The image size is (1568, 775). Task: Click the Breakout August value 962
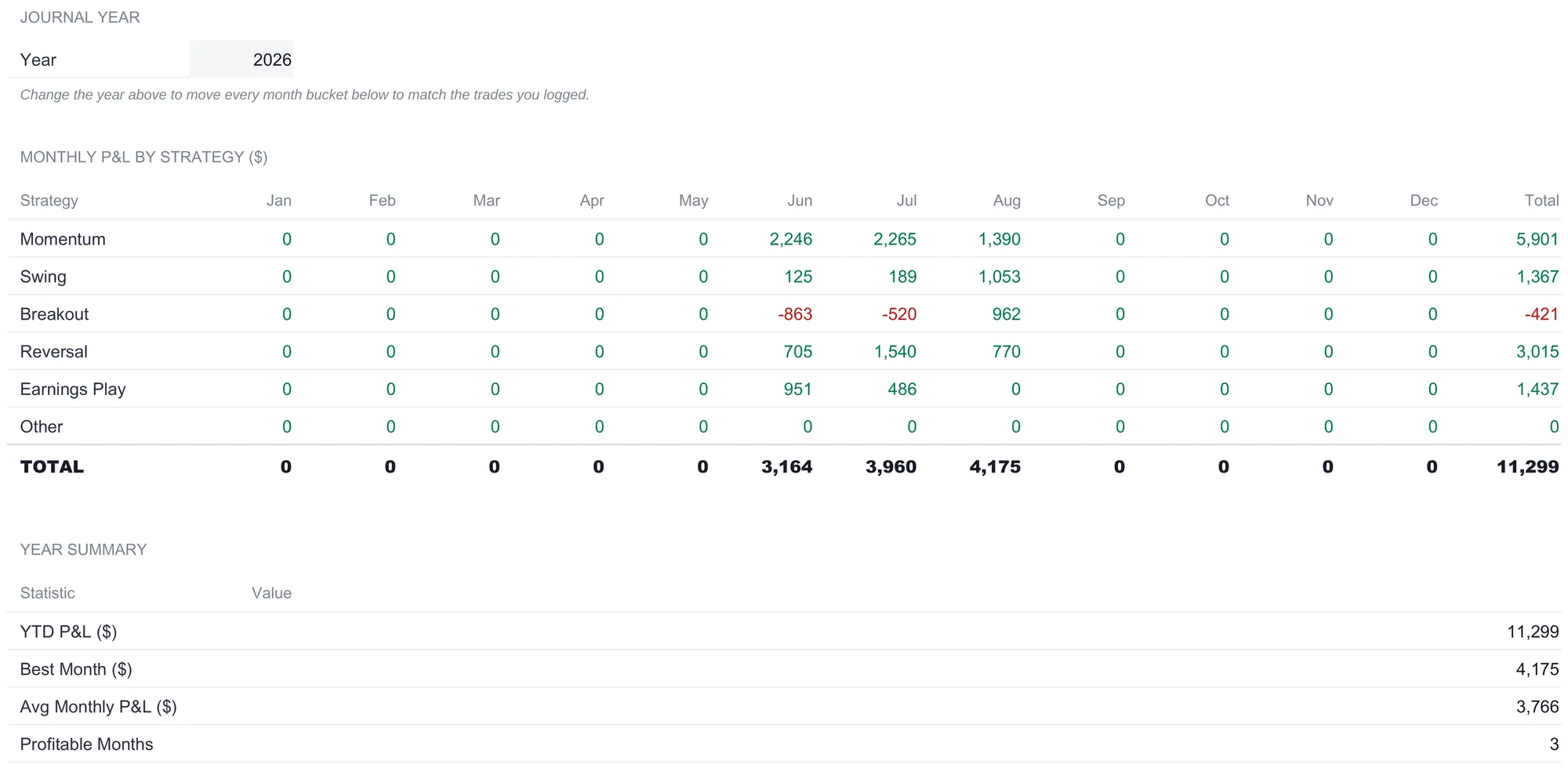coord(1006,314)
